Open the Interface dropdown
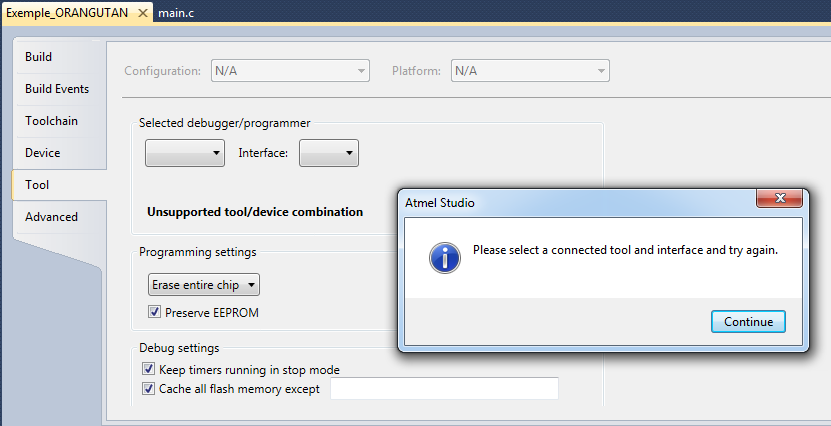Image resolution: width=831 pixels, height=426 pixels. [x=329, y=153]
